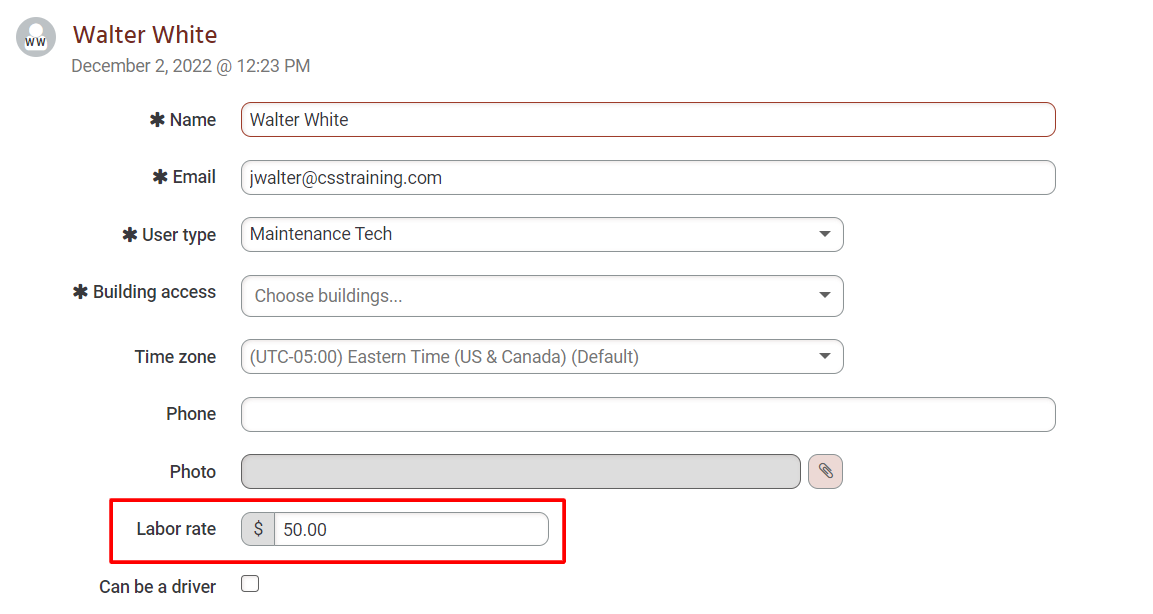This screenshot has width=1153, height=614.
Task: Click the Can be a driver label
Action: [157, 587]
